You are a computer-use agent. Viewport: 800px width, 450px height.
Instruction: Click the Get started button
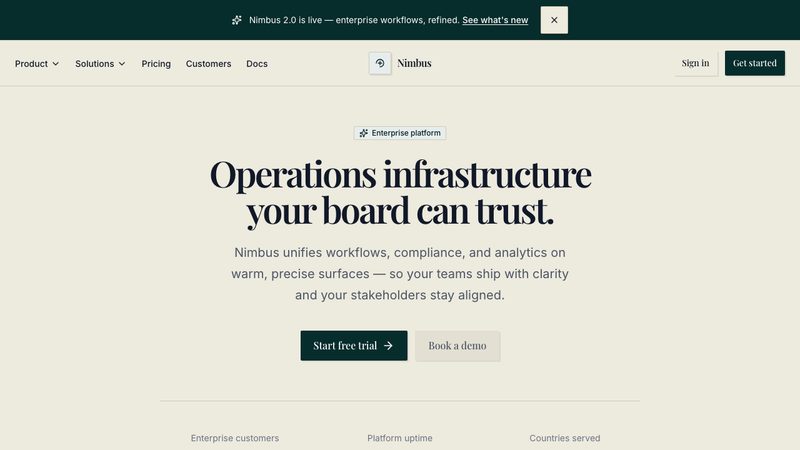pos(755,63)
